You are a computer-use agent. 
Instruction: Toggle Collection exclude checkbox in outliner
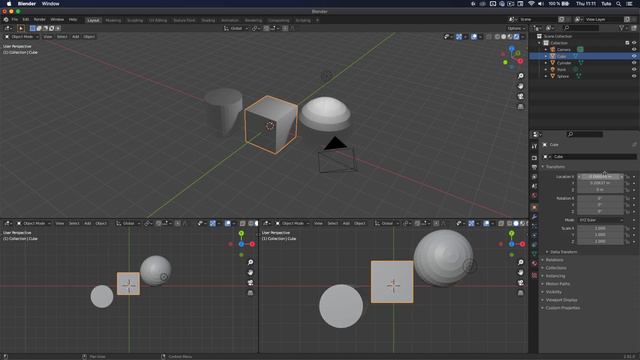click(627, 43)
